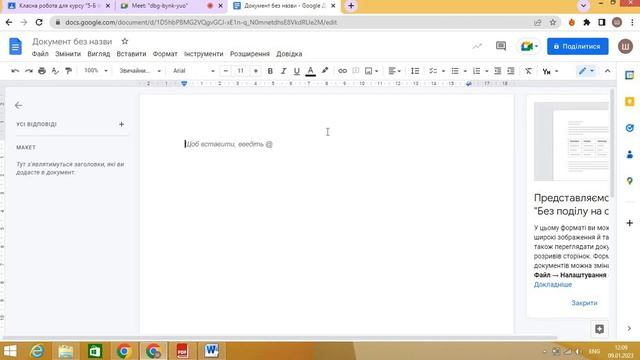Click the numbered list icon

[476, 71]
